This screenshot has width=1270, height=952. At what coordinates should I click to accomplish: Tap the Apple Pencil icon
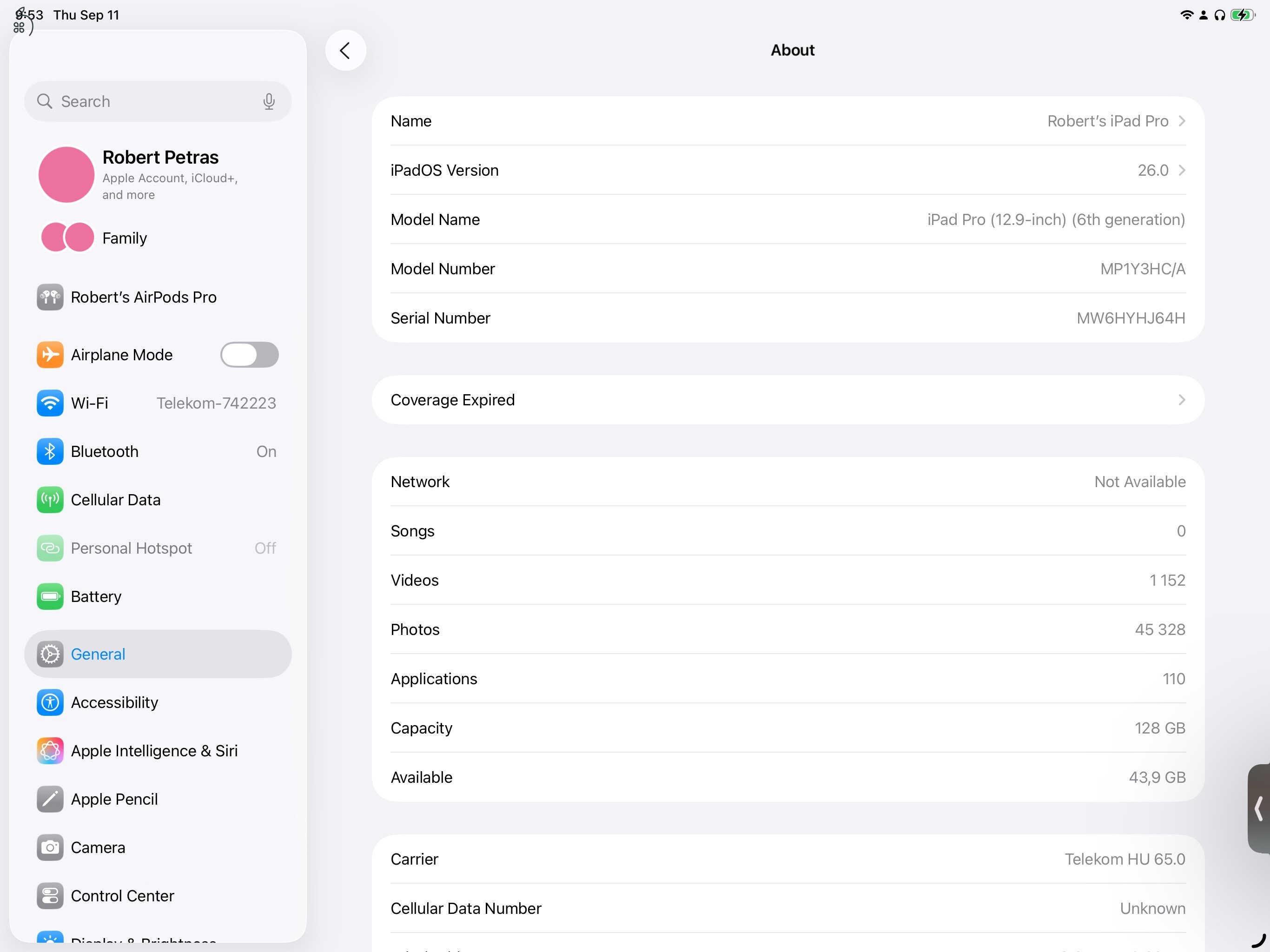(x=50, y=799)
